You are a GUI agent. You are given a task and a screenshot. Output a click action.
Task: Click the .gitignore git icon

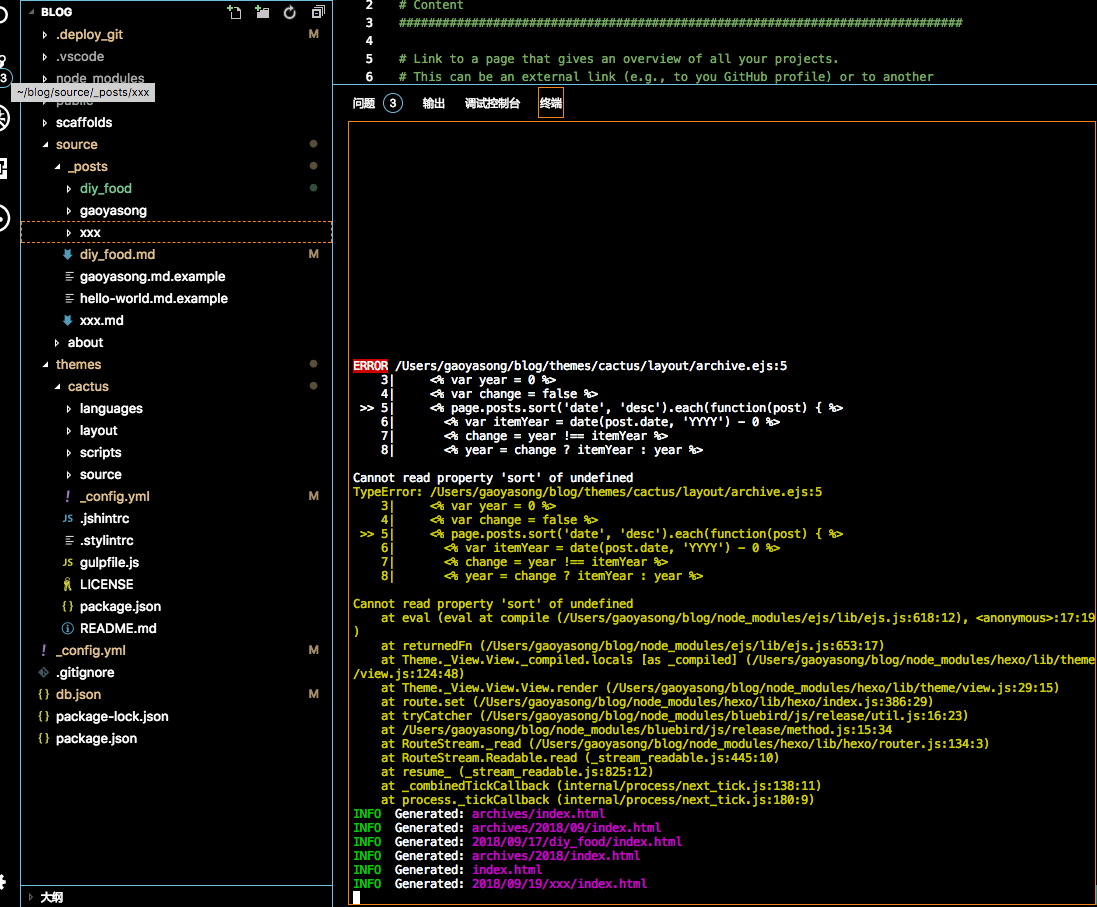tap(44, 673)
